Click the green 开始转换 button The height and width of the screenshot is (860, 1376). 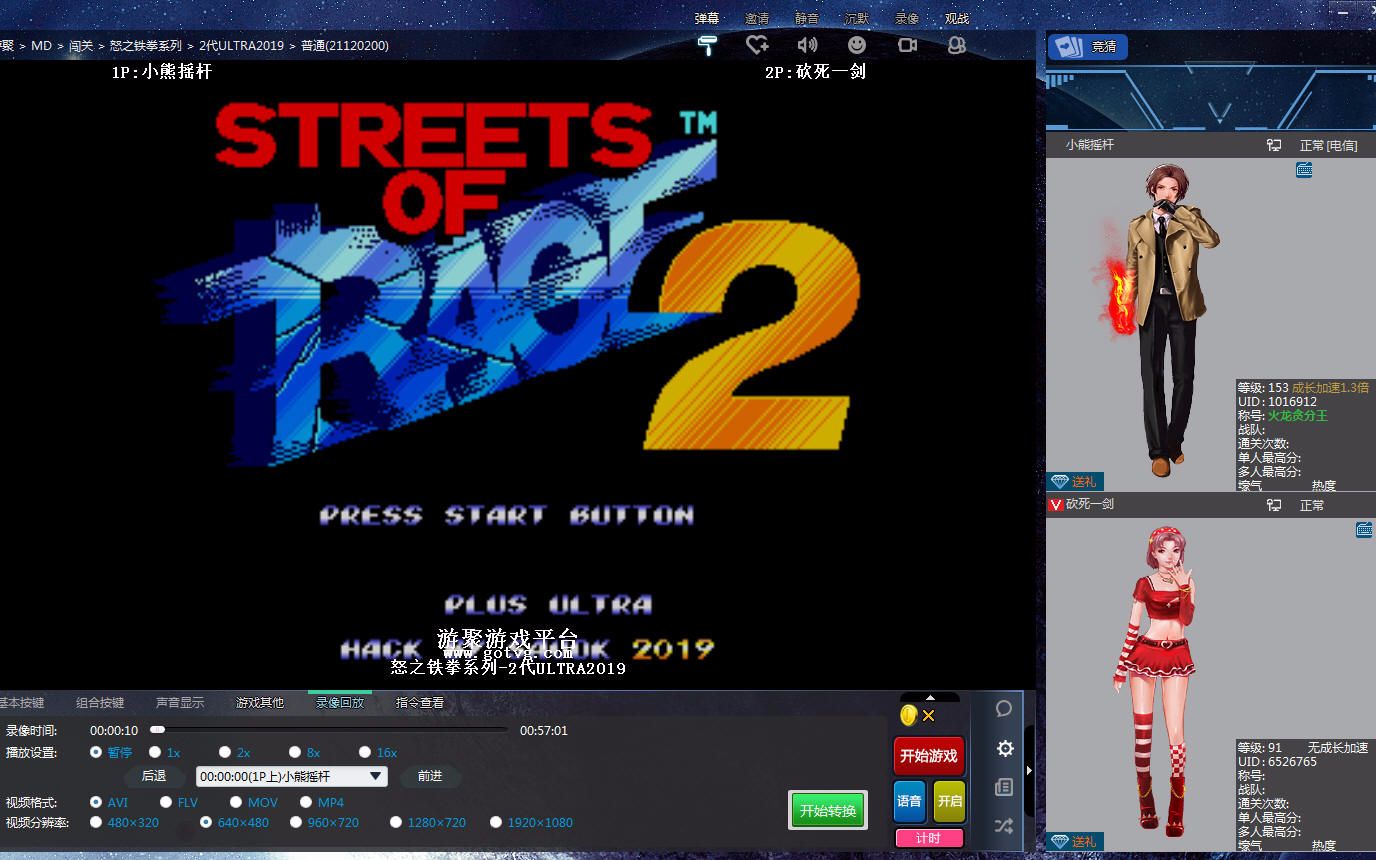coord(828,810)
